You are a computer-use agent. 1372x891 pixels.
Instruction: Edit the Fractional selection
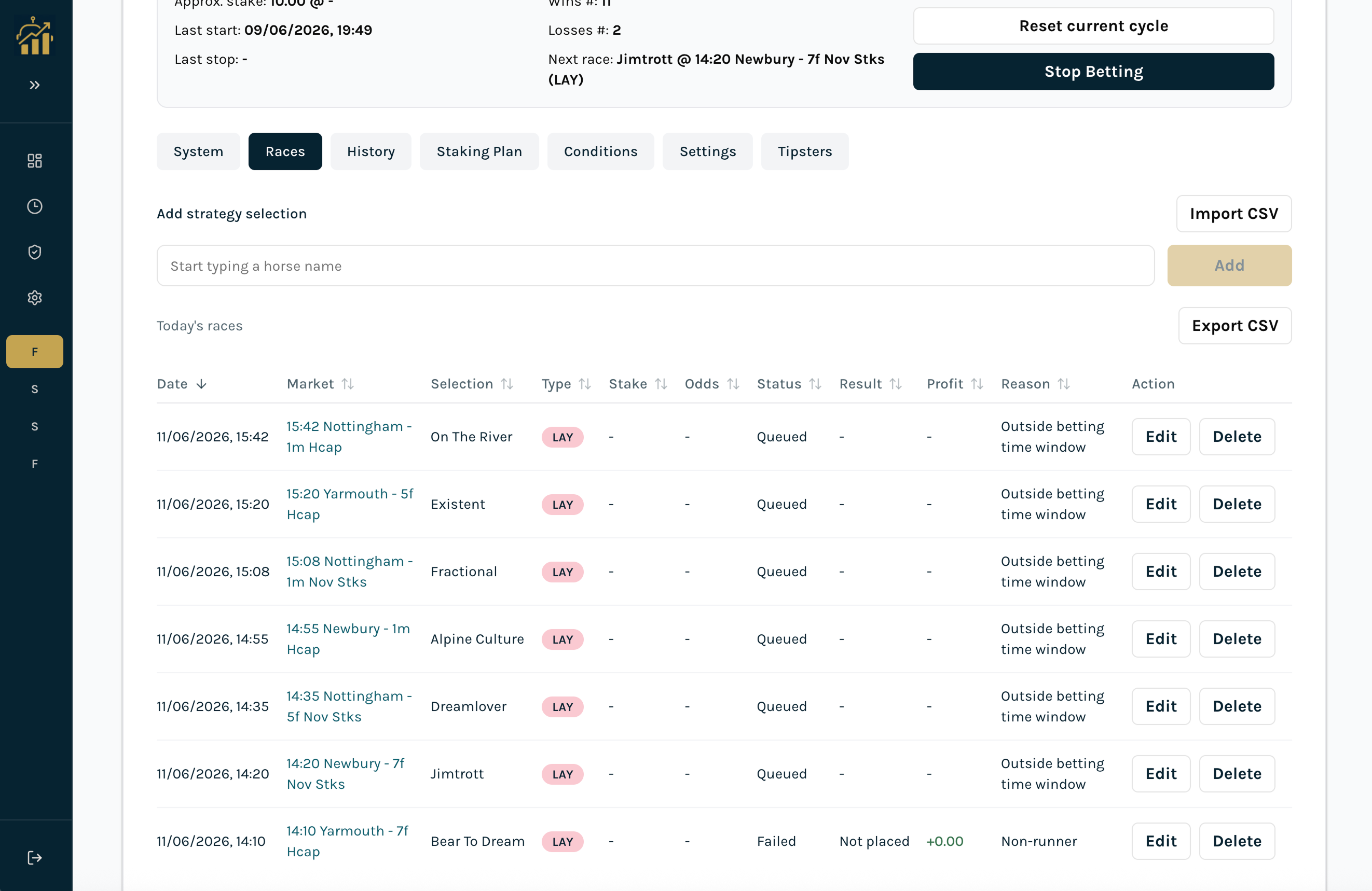click(1161, 572)
